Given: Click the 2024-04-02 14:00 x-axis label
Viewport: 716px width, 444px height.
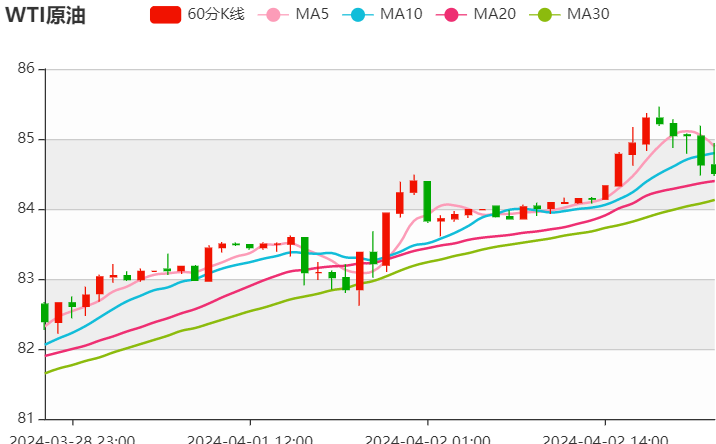Looking at the screenshot, I should coord(605,439).
